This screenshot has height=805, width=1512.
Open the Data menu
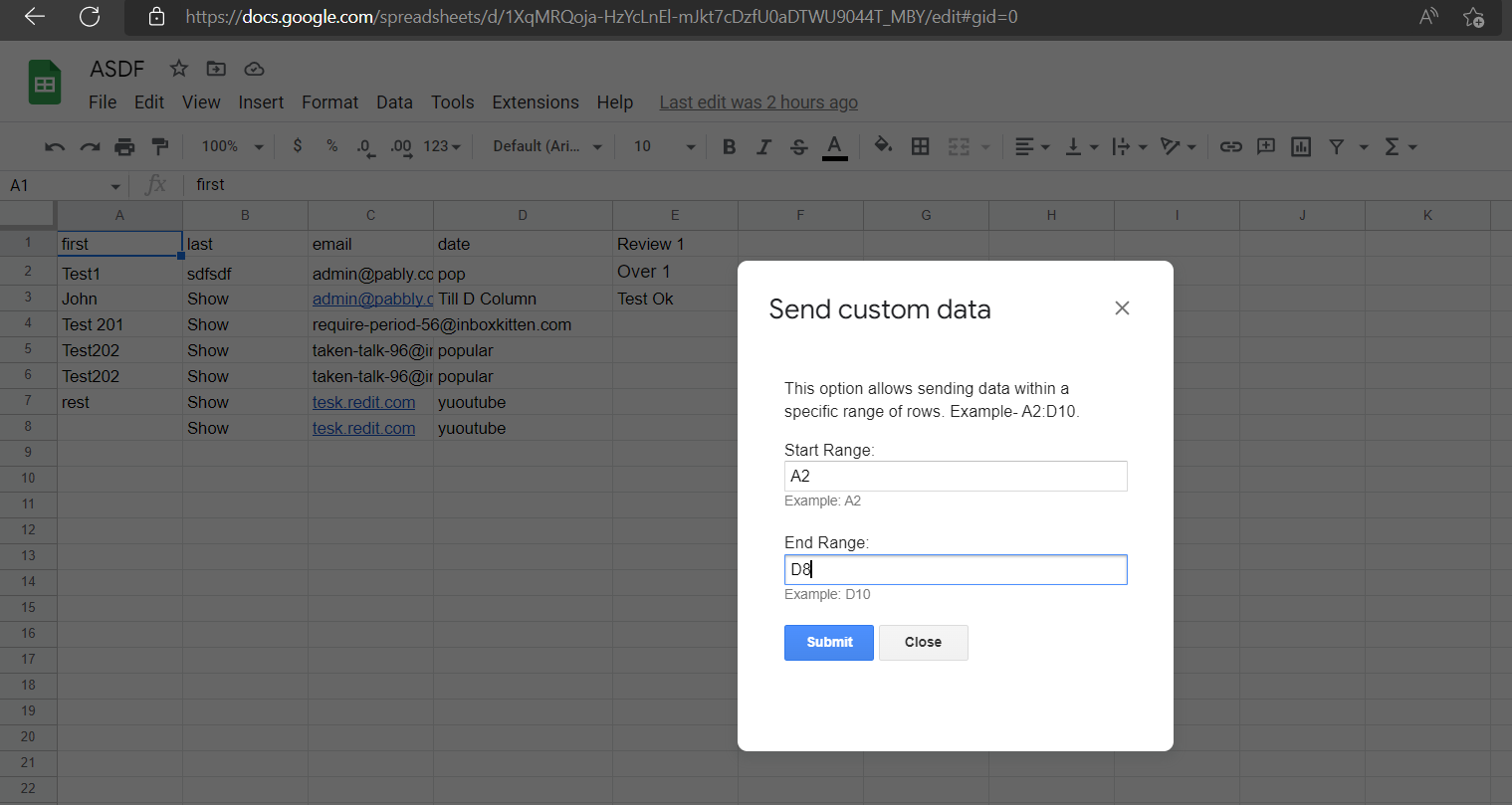tap(394, 102)
